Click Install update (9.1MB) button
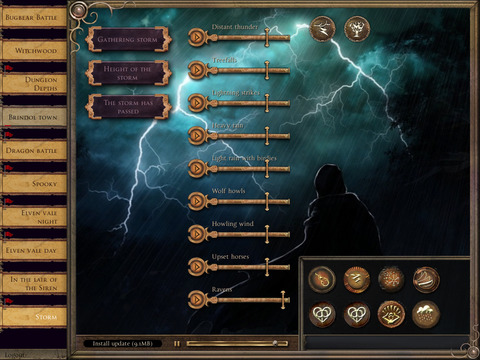Viewport: 480px width, 360px height. point(122,343)
